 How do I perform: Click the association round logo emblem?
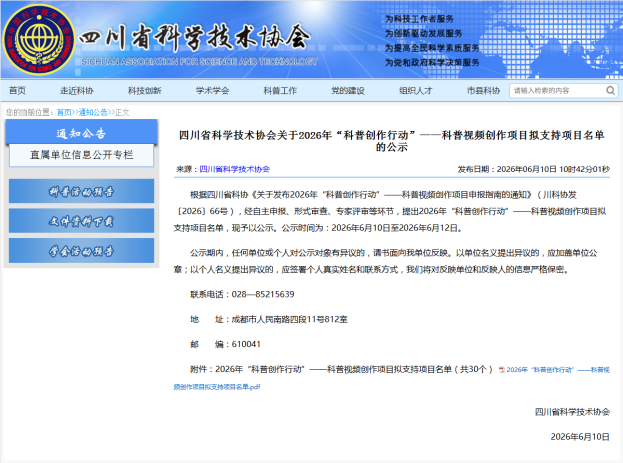coord(39,40)
